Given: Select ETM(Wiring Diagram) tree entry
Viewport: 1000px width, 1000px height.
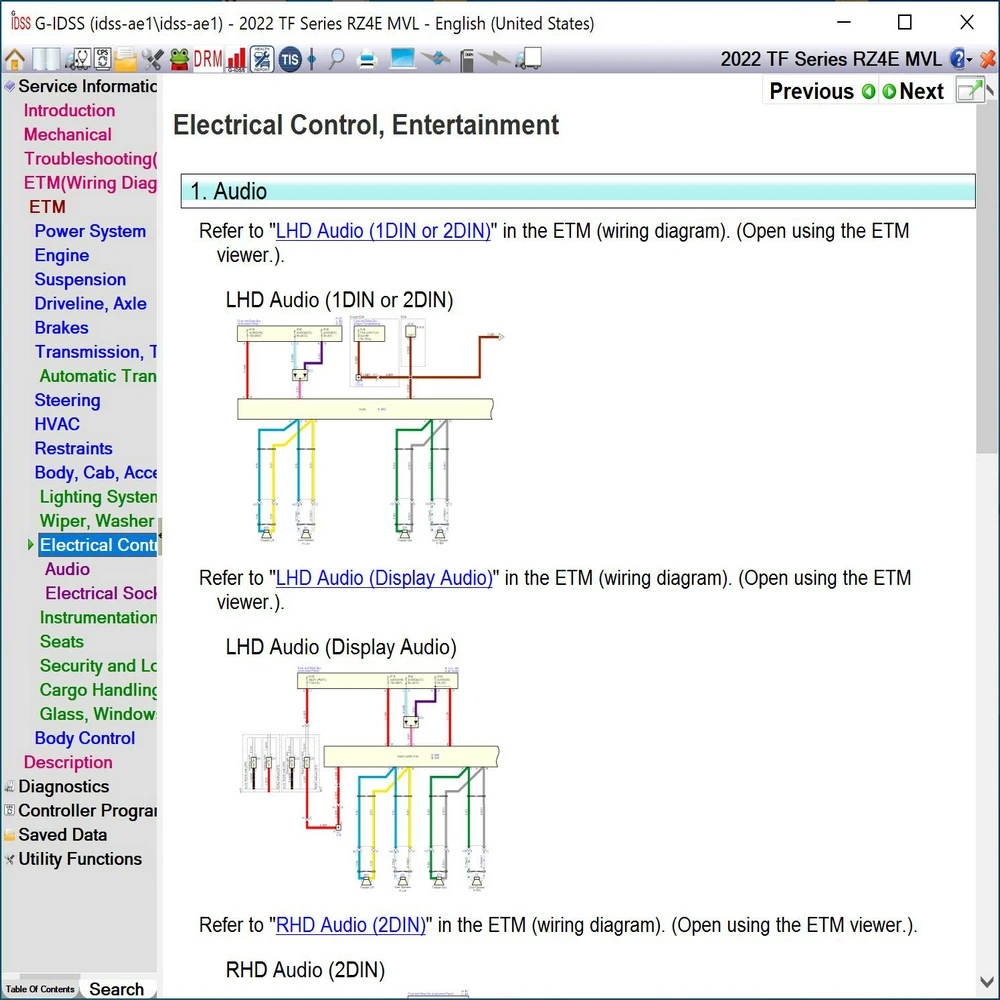Looking at the screenshot, I should click(90, 182).
